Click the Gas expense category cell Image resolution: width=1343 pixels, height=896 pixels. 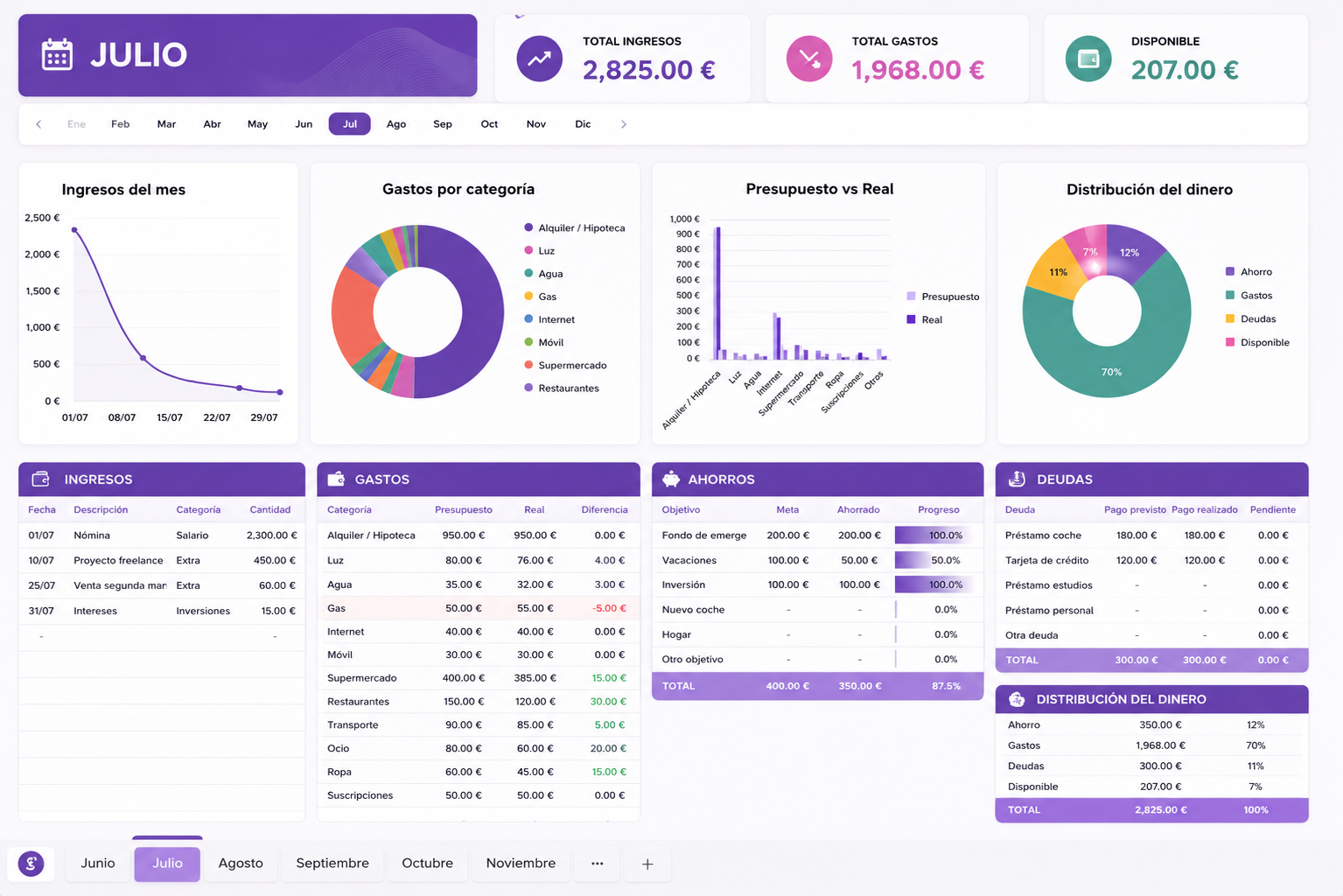(x=337, y=608)
